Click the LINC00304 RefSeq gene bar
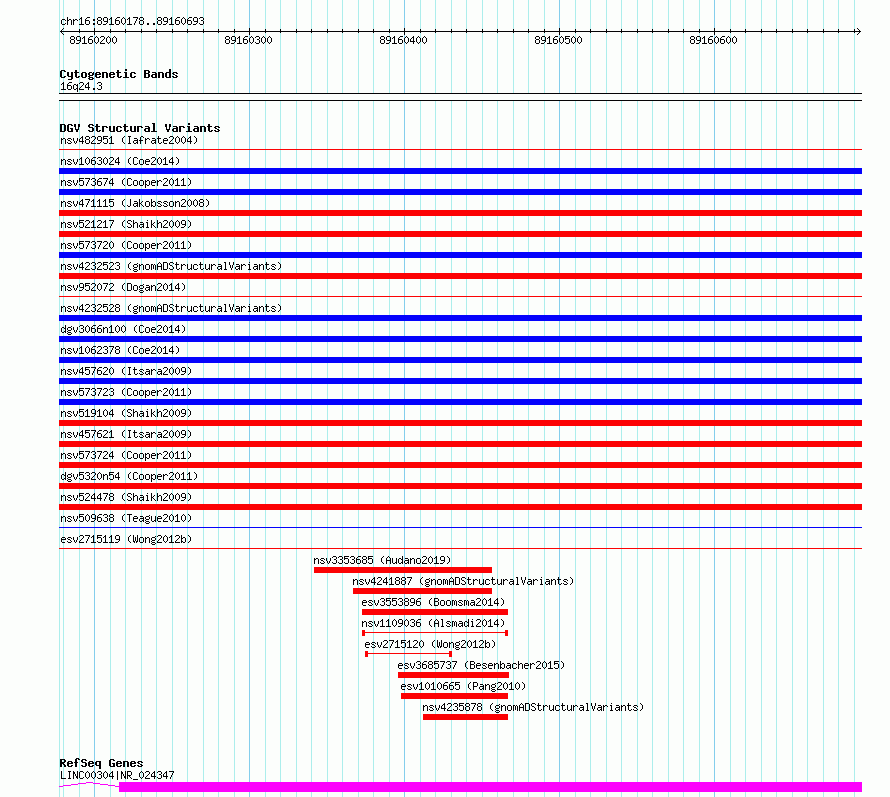 [x=490, y=787]
